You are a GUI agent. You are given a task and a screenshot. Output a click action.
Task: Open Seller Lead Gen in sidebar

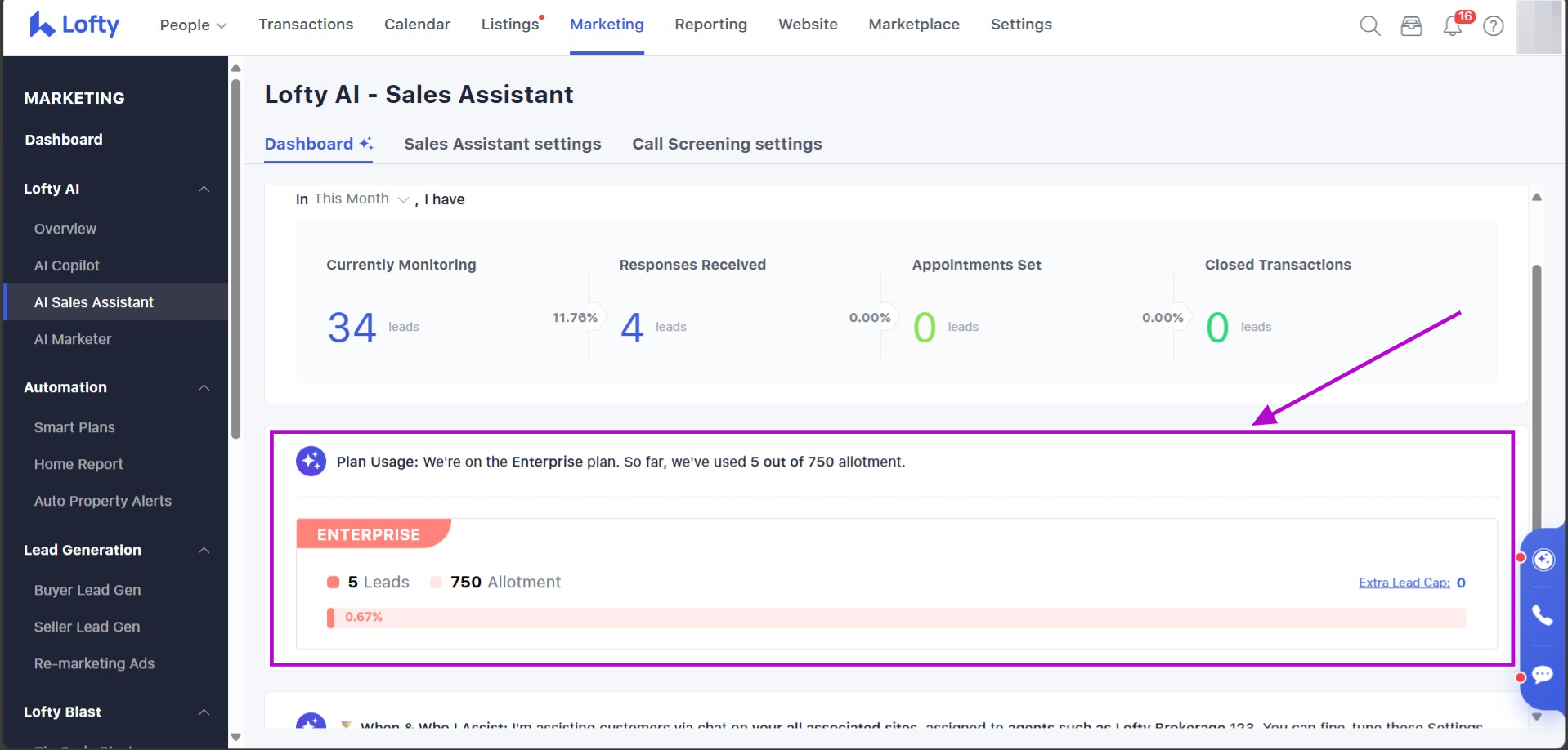coord(87,627)
